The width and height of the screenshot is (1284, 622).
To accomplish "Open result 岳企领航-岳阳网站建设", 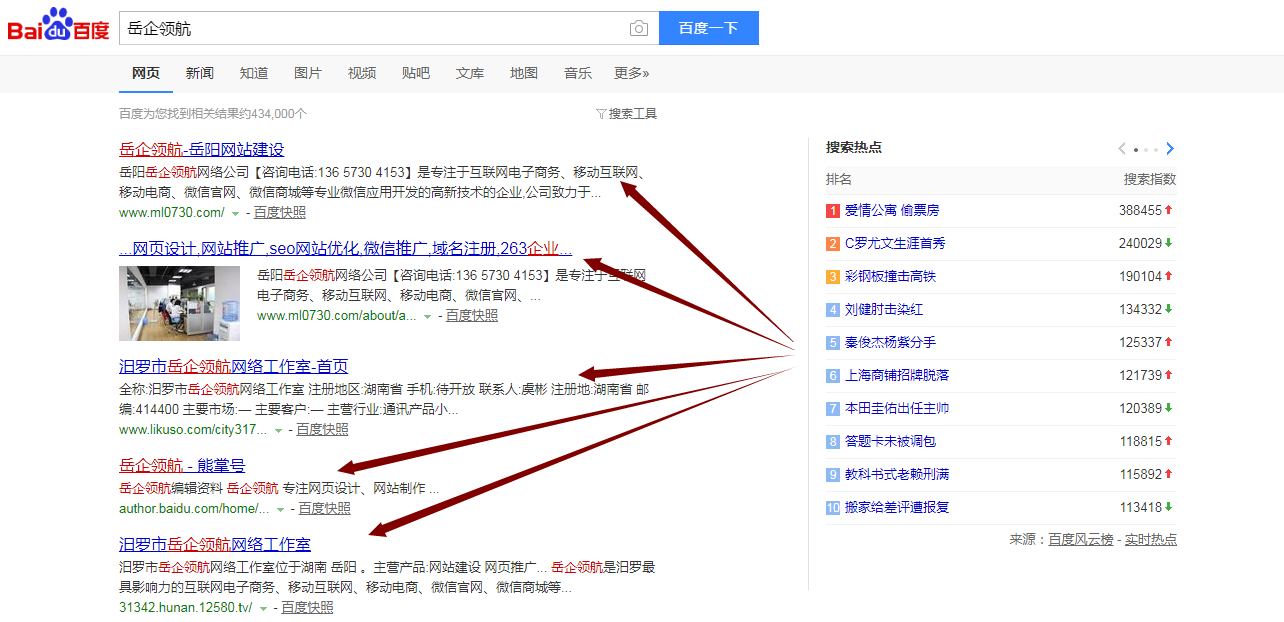I will click(x=202, y=150).
